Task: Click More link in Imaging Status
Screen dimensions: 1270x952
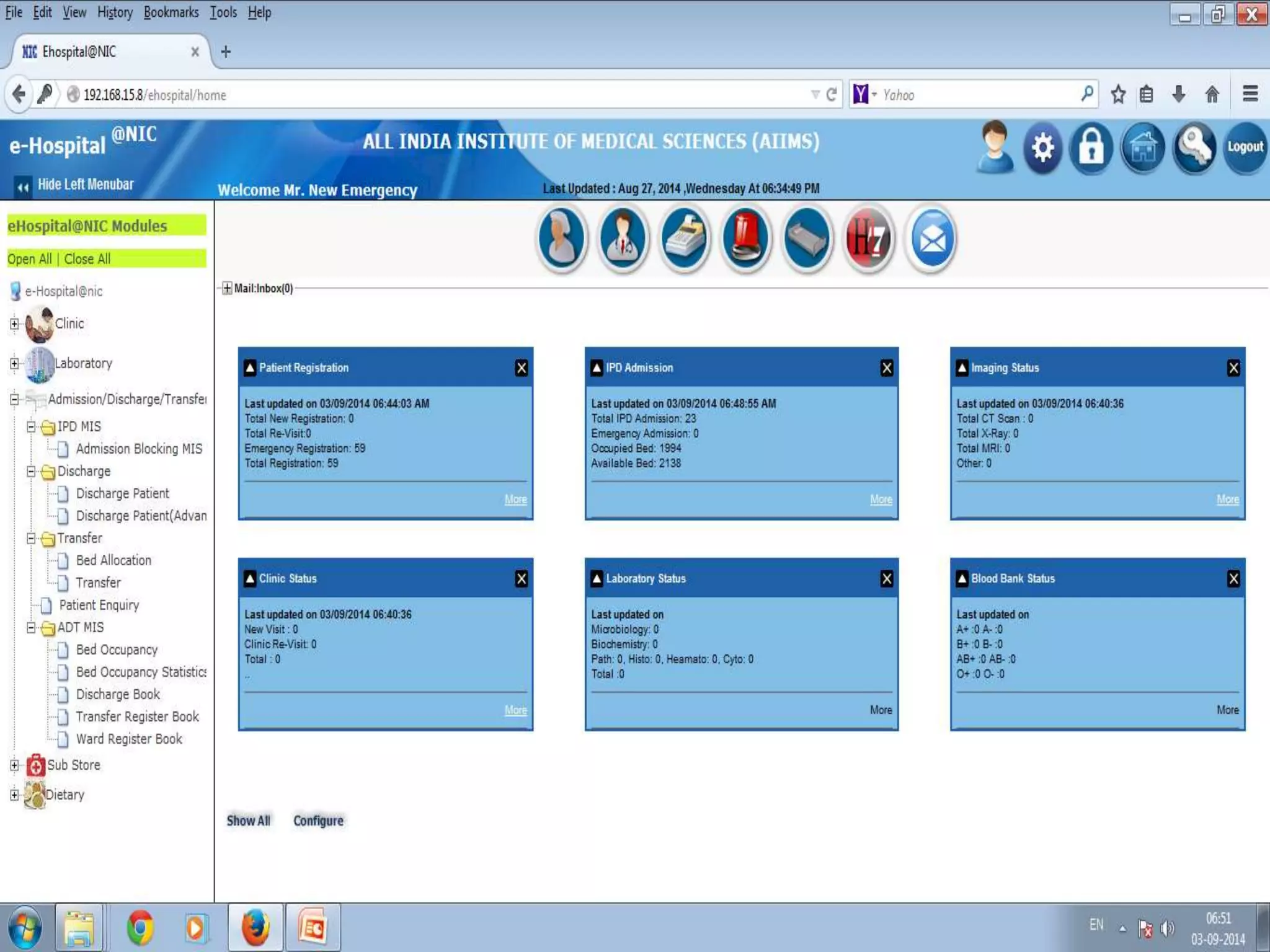Action: coord(1227,500)
